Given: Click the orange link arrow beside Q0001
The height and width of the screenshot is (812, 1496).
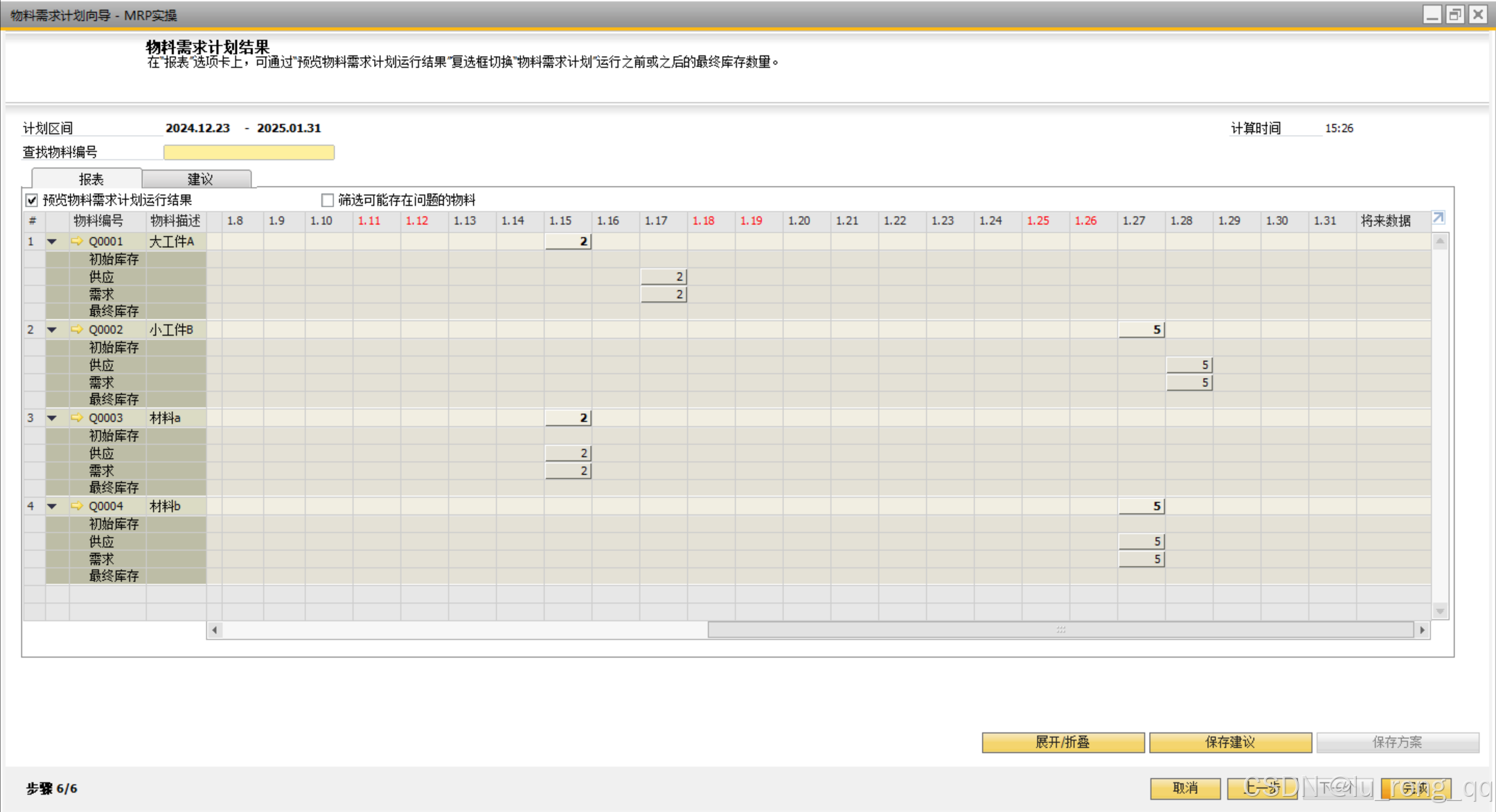Looking at the screenshot, I should coord(77,242).
